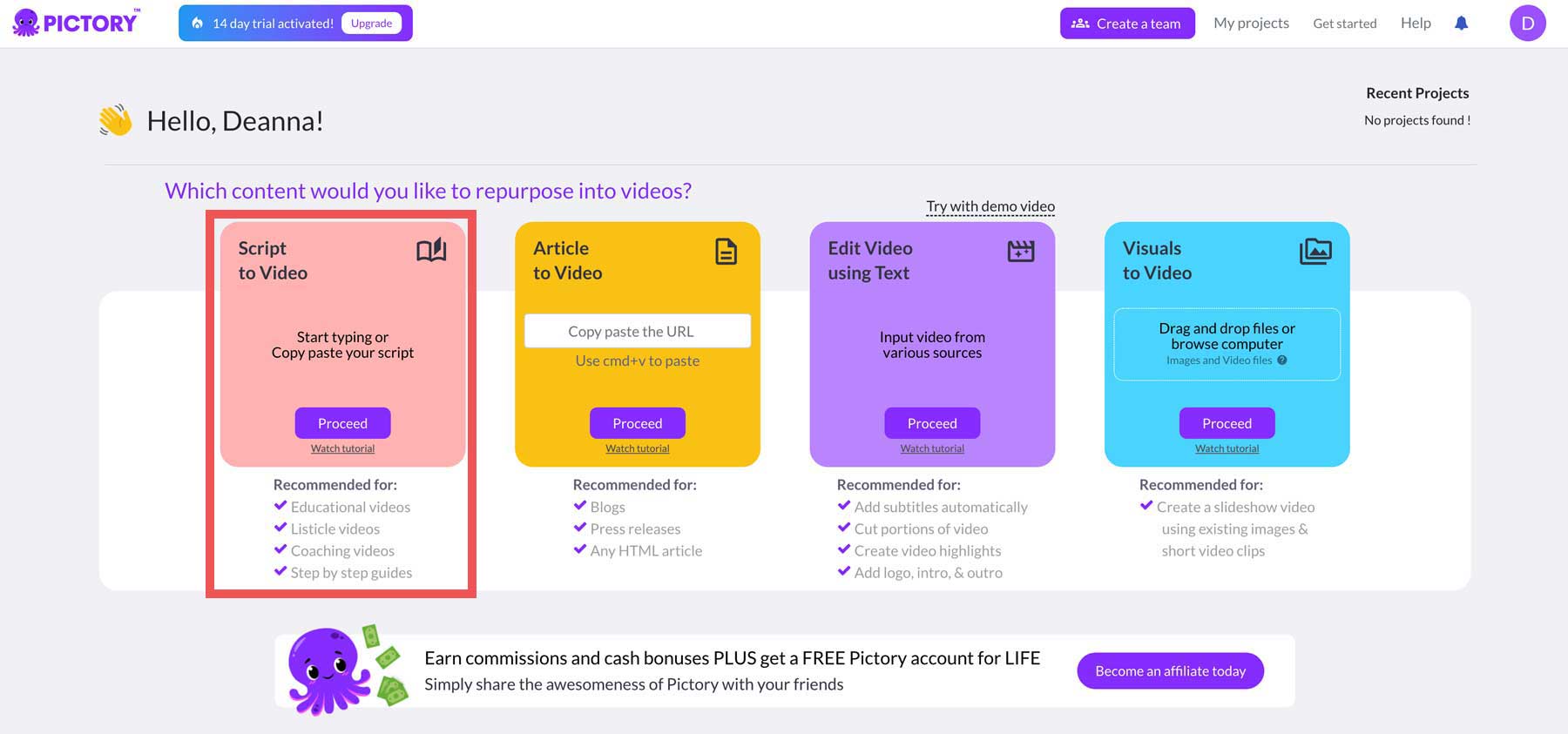Click Proceed under Script to Video
This screenshot has height=734, width=1568.
click(x=342, y=423)
